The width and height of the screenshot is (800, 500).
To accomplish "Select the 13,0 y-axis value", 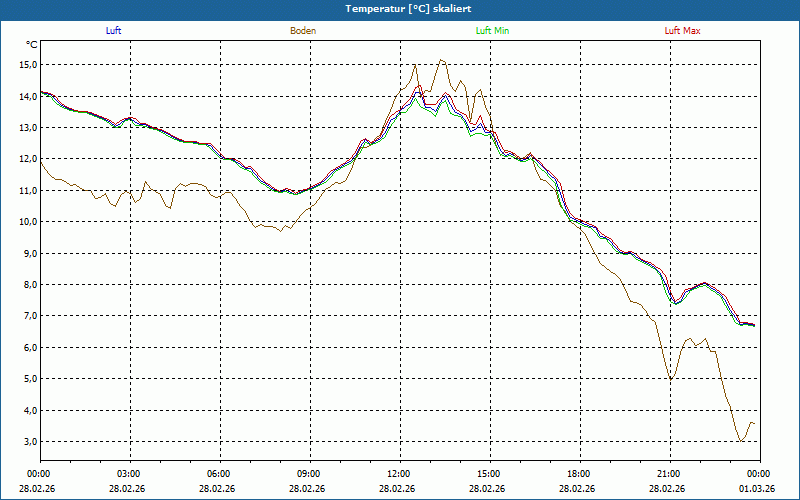I will click(x=28, y=128).
